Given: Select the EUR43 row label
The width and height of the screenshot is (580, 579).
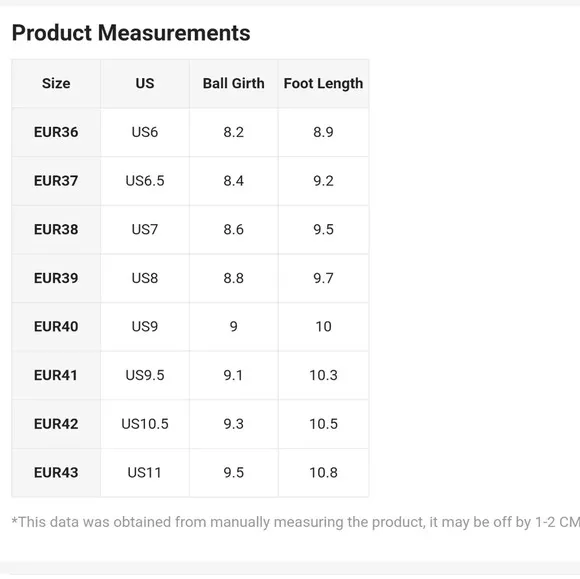Looking at the screenshot, I should coord(56,473).
